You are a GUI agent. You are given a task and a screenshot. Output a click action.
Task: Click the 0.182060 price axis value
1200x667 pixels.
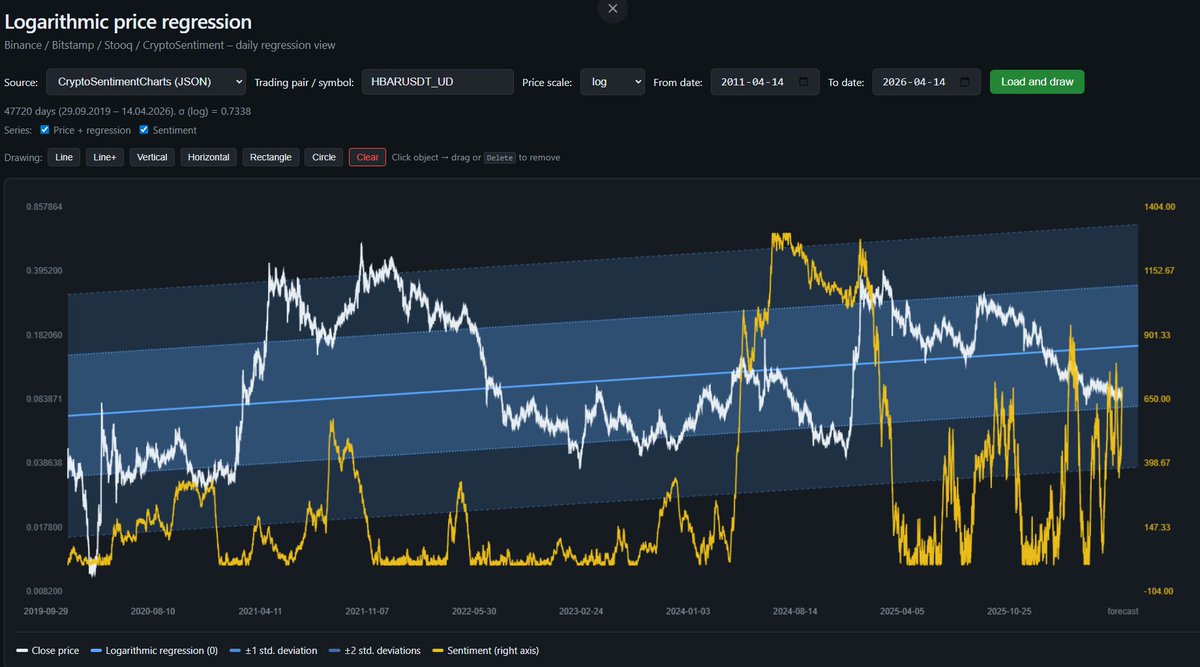pyautogui.click(x=43, y=335)
